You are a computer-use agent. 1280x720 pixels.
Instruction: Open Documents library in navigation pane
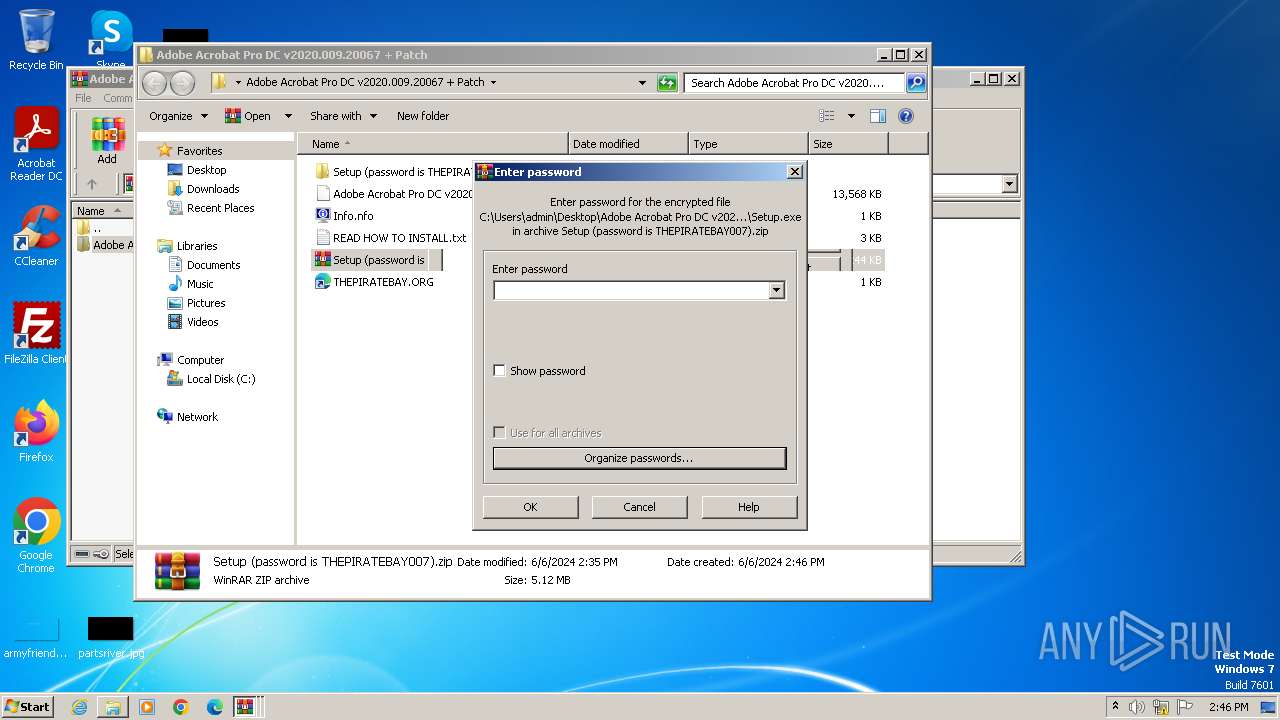213,265
